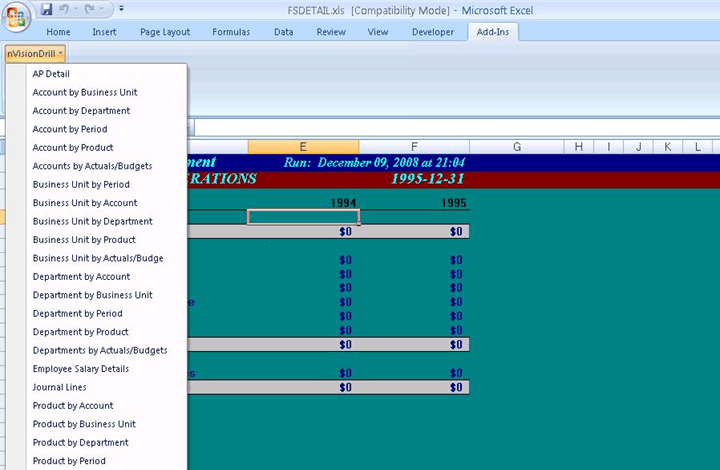The height and width of the screenshot is (470, 720).
Task: Open the Customize Quick Access Toolbar arrow
Action: tap(121, 9)
